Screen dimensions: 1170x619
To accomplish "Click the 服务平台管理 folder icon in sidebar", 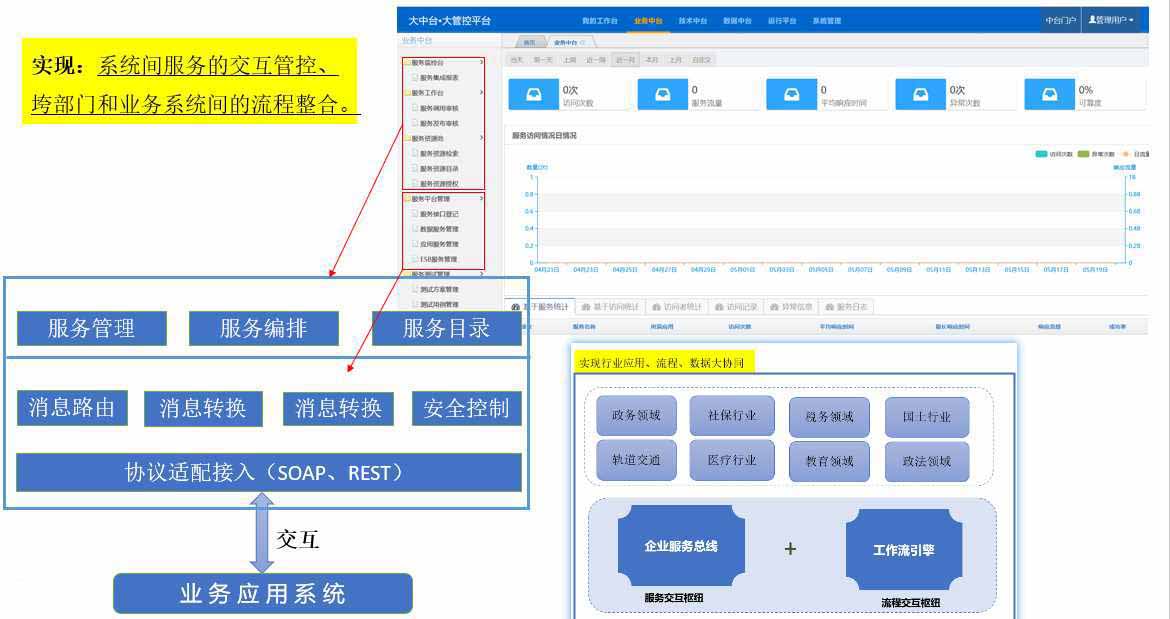I will coord(406,199).
